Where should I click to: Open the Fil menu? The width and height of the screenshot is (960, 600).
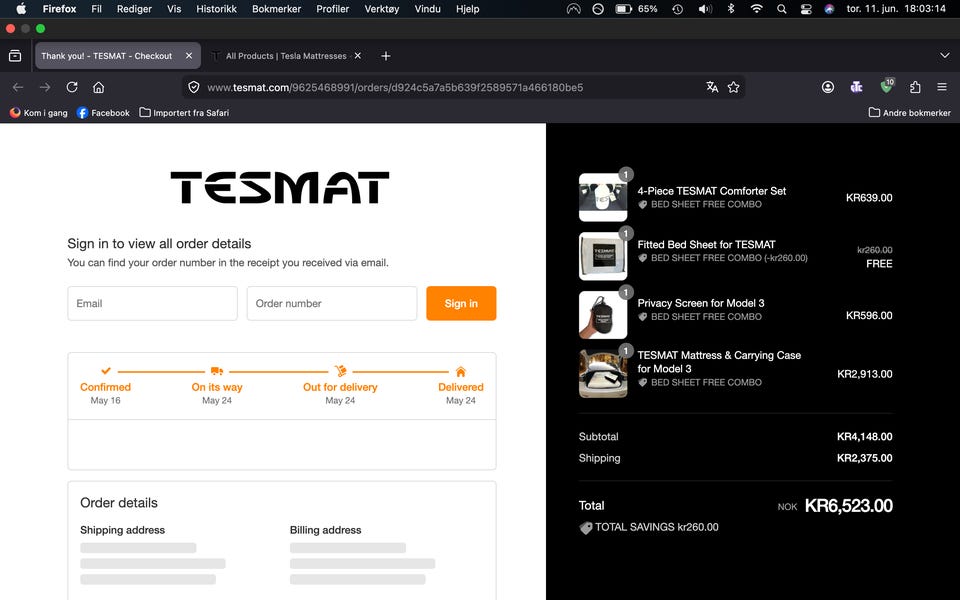pyautogui.click(x=96, y=9)
